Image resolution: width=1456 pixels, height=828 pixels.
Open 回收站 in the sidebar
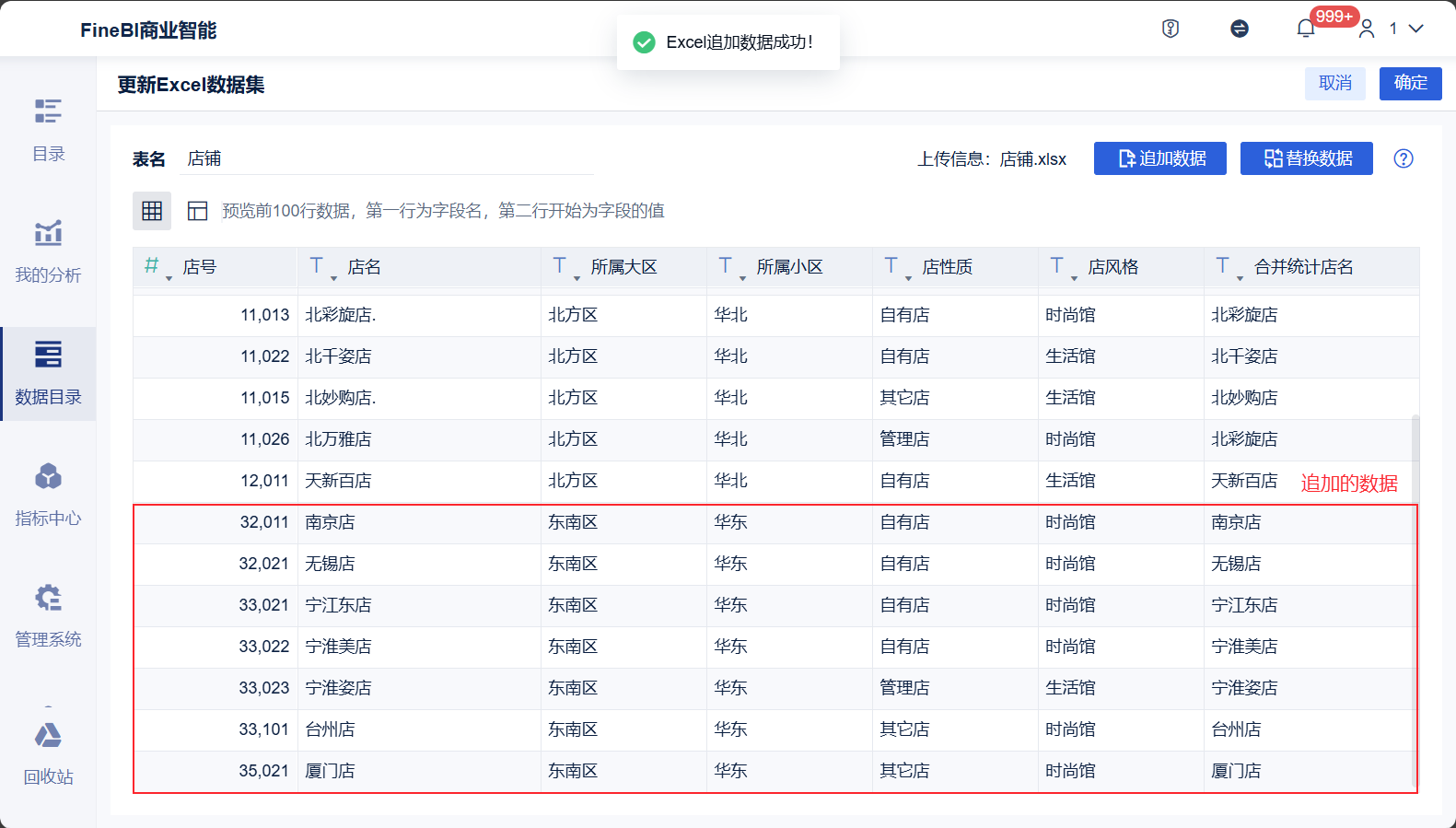coord(48,753)
